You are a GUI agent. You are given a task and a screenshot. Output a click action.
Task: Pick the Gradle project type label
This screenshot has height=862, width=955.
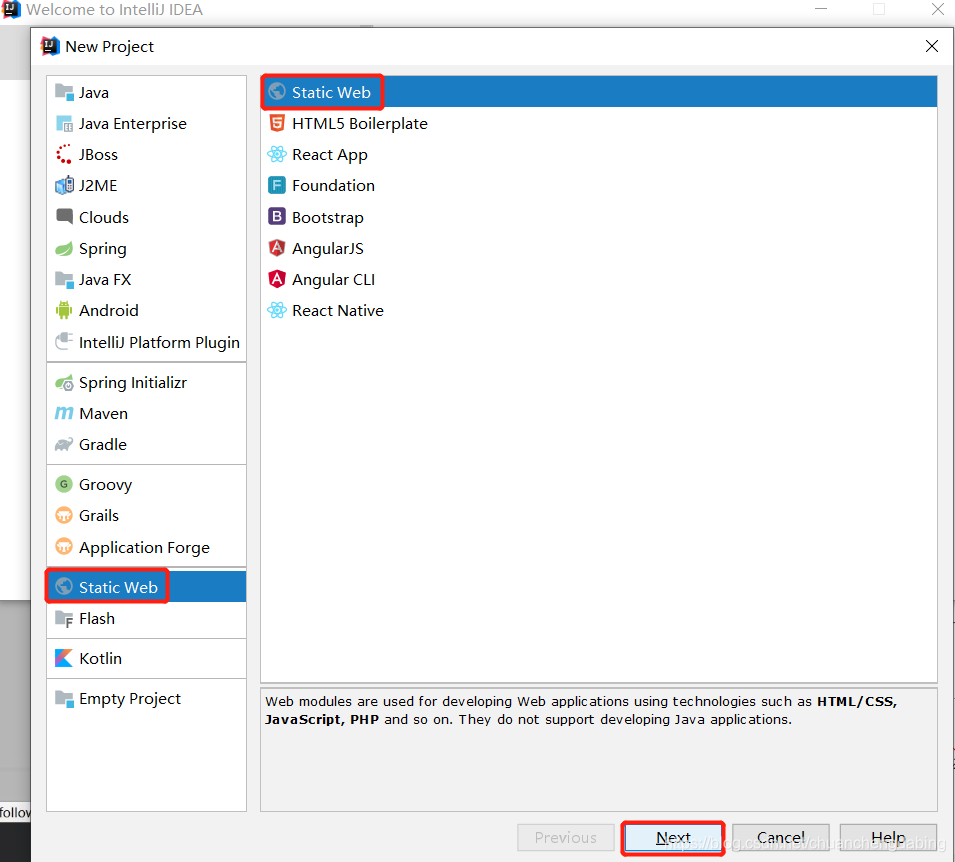pos(103,445)
